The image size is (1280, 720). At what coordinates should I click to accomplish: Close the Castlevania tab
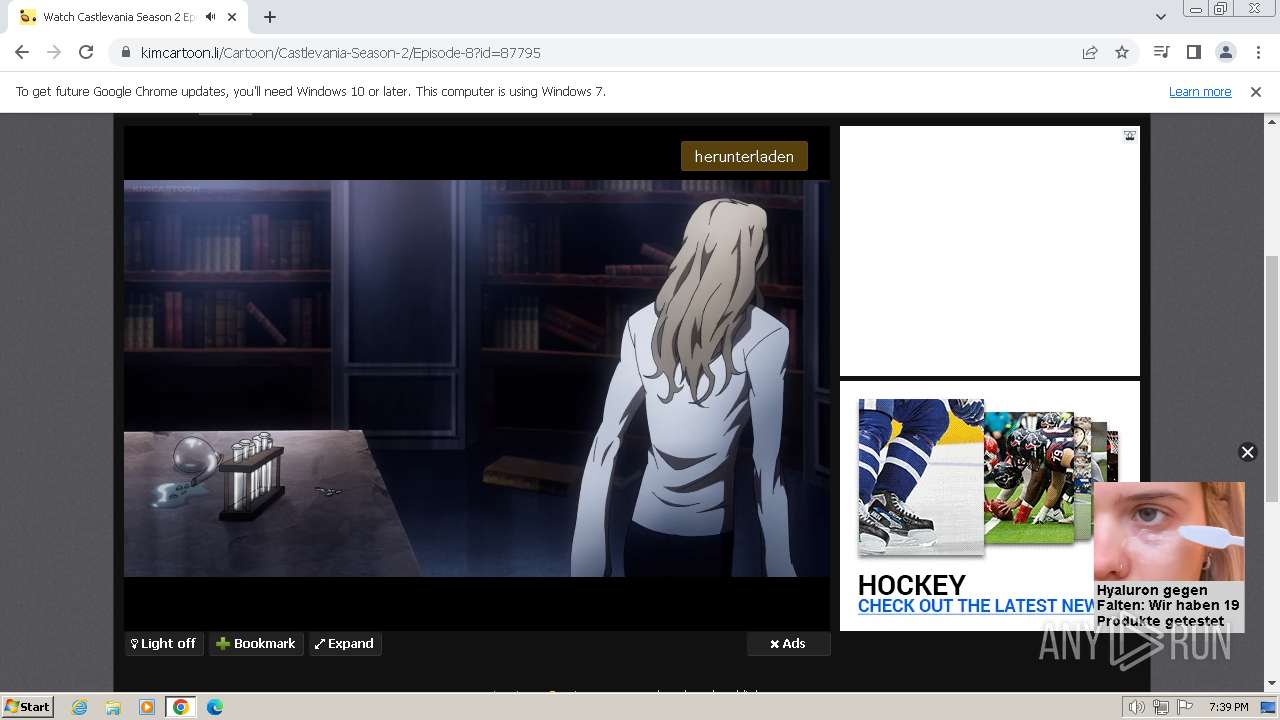233,17
